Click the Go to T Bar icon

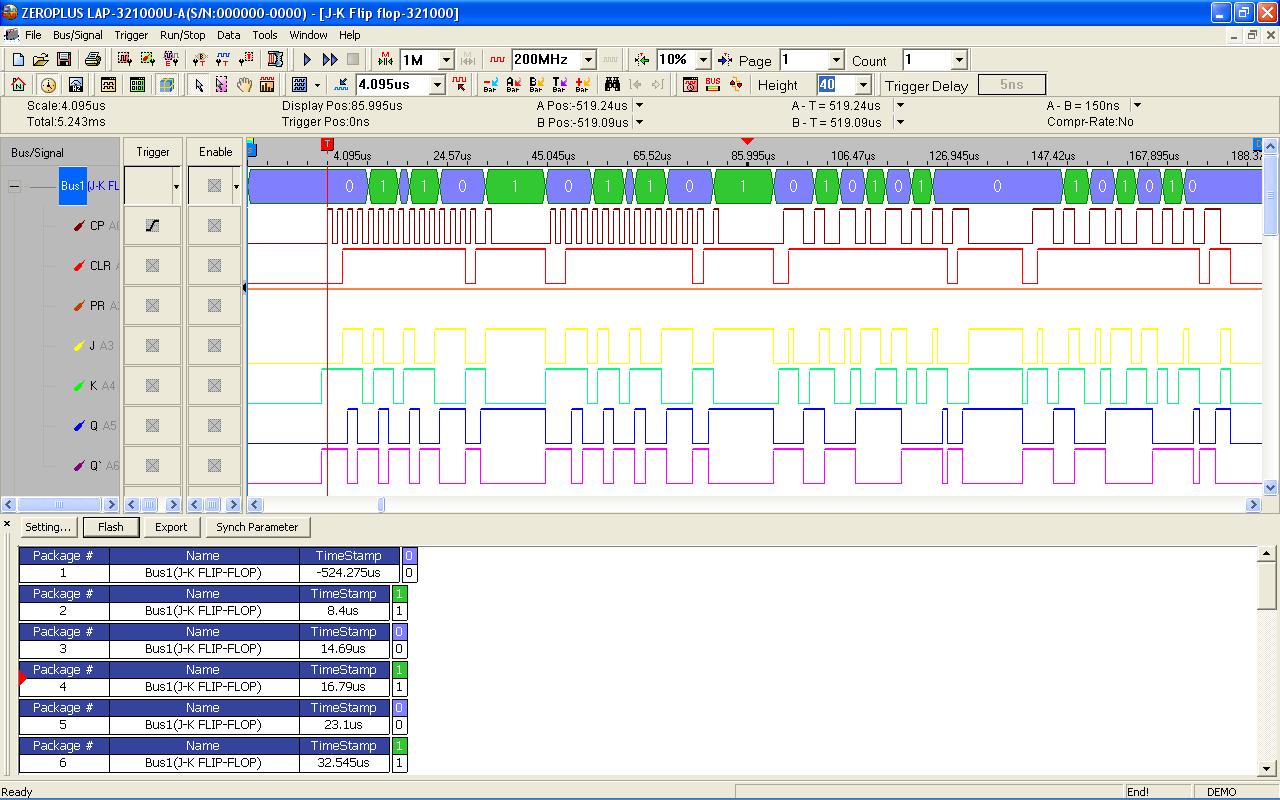[559, 85]
